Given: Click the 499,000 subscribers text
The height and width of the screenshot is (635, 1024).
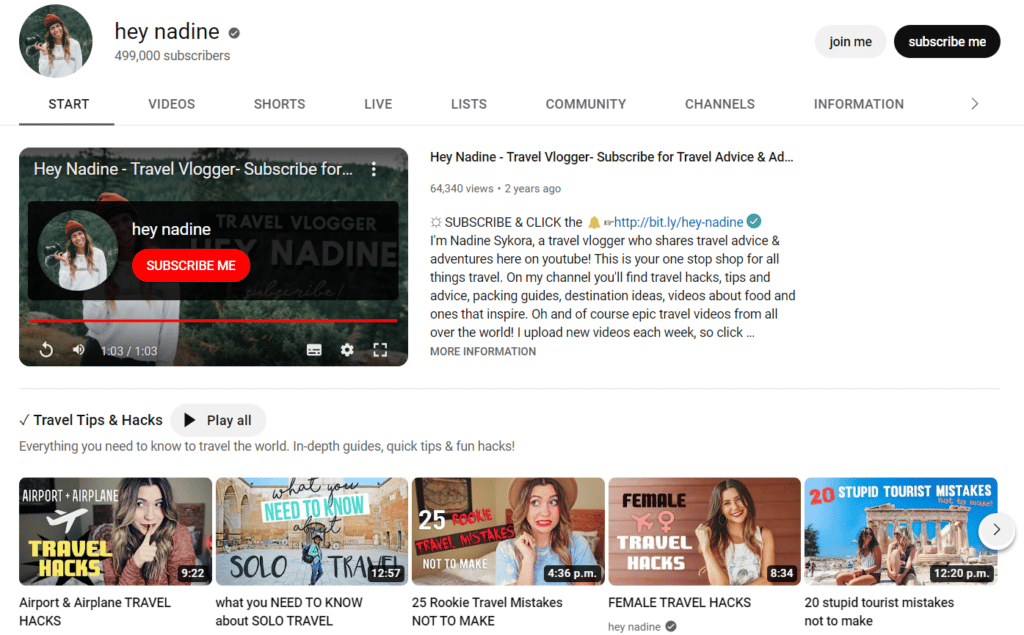Looking at the screenshot, I should pos(172,56).
